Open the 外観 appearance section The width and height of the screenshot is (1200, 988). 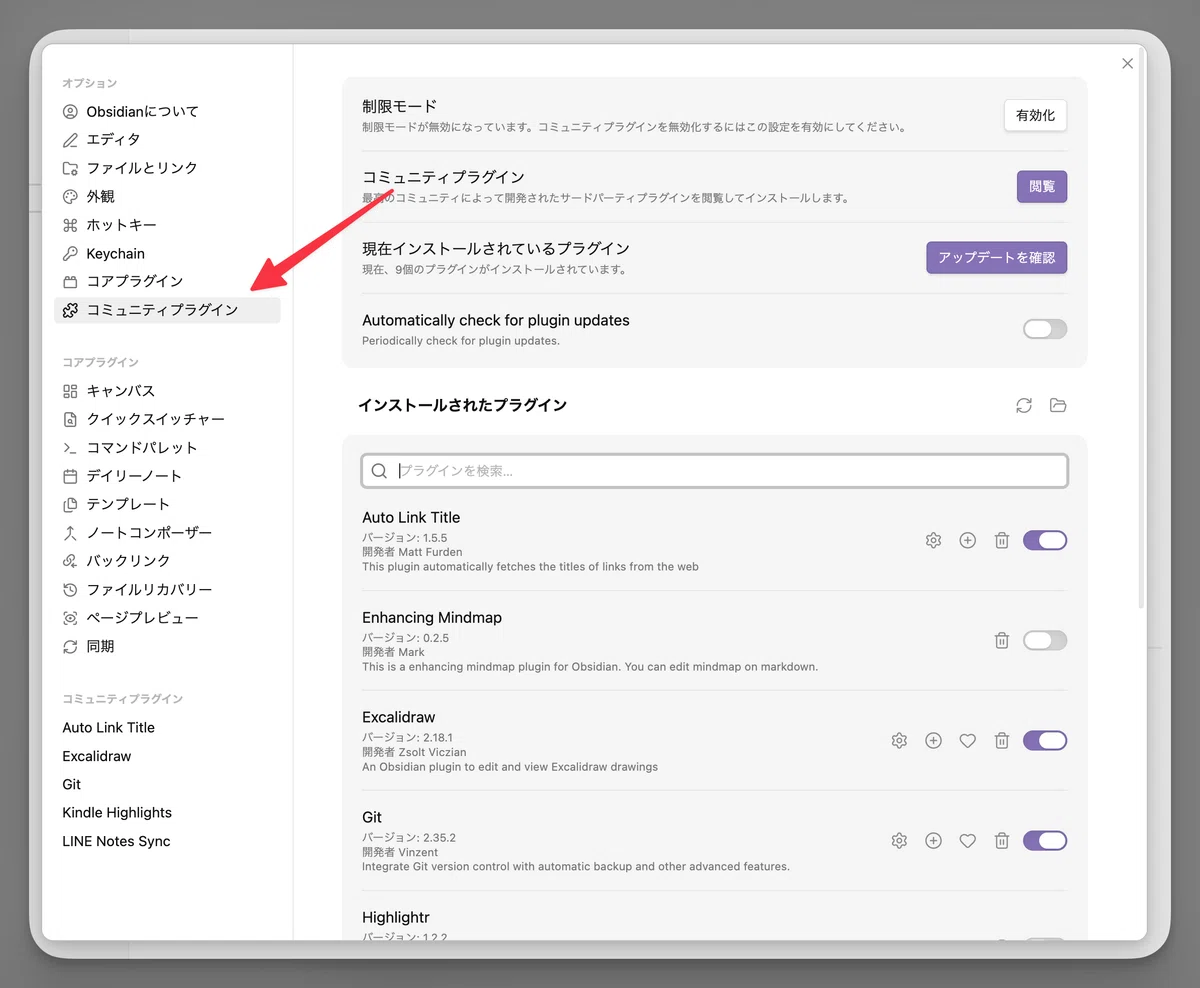(x=167, y=196)
